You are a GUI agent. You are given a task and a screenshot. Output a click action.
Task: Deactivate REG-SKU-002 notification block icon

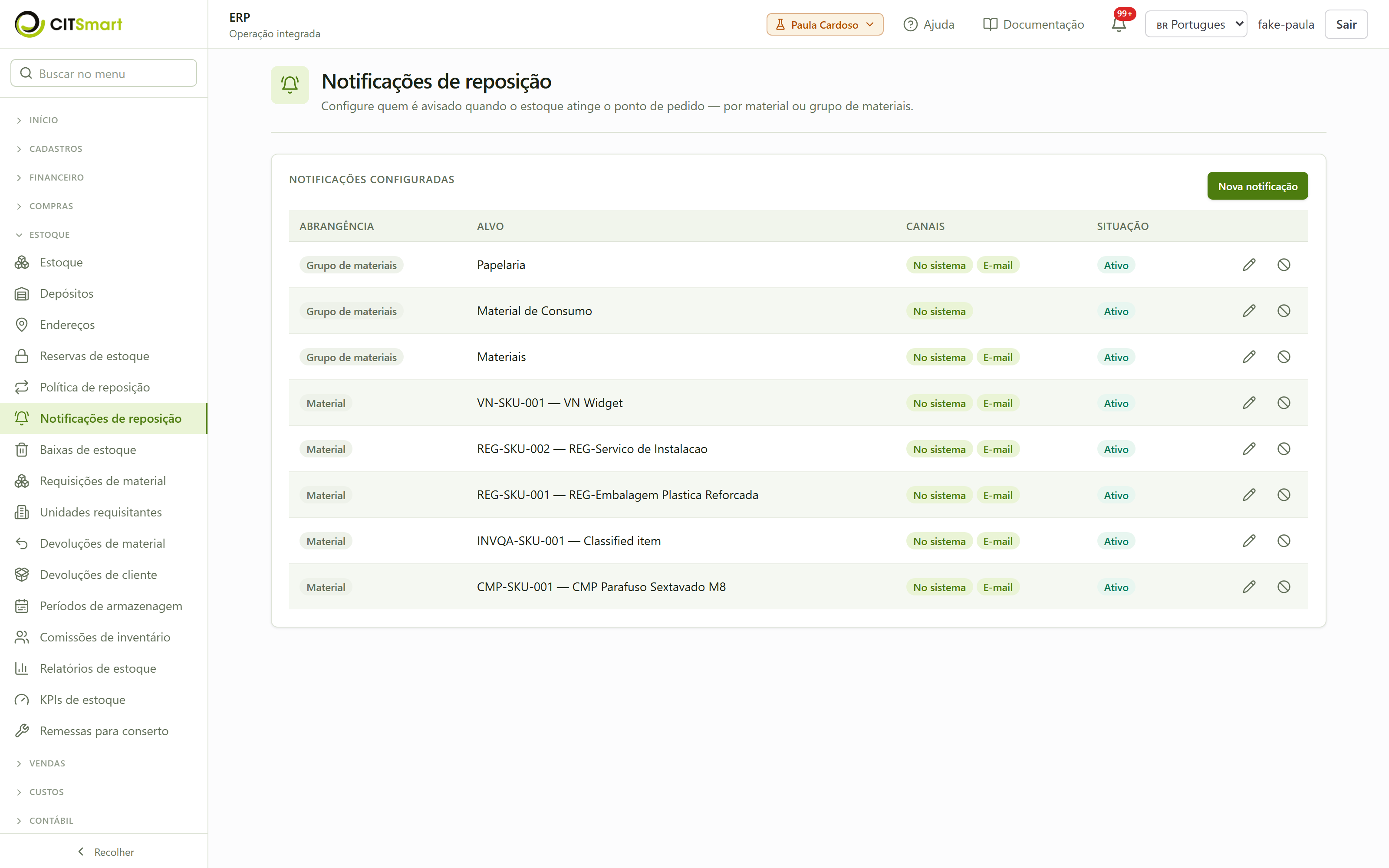click(1284, 448)
